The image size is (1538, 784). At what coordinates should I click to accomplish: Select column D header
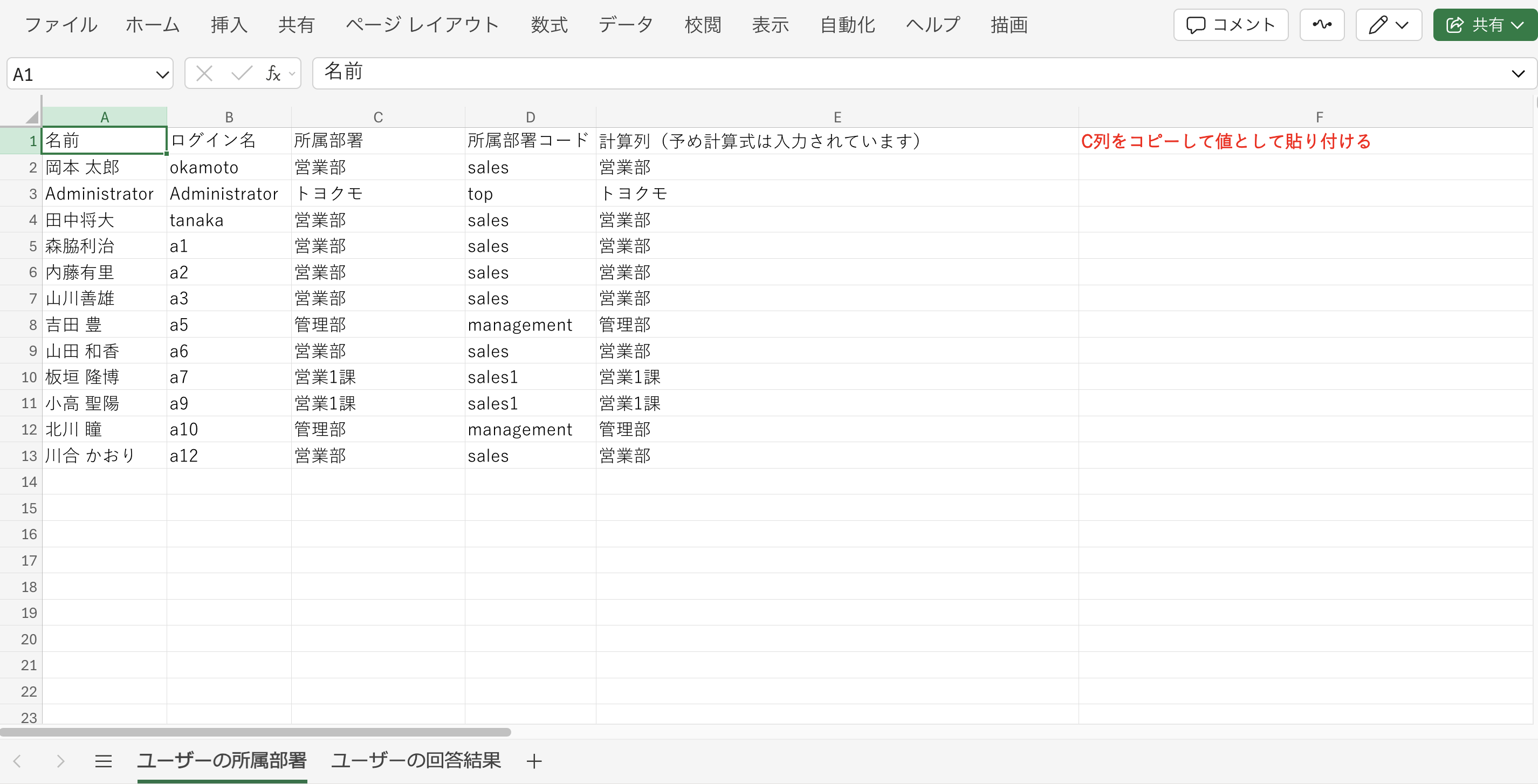(531, 117)
